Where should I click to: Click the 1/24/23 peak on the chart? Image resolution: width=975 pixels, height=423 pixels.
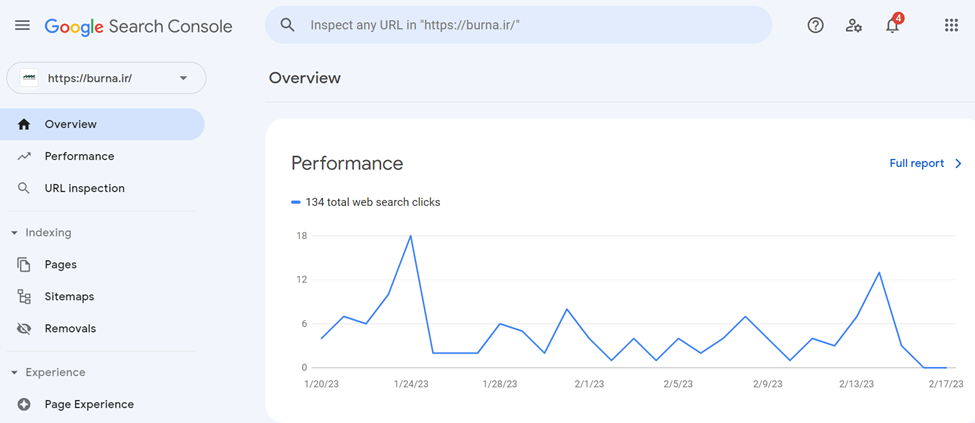coord(410,236)
